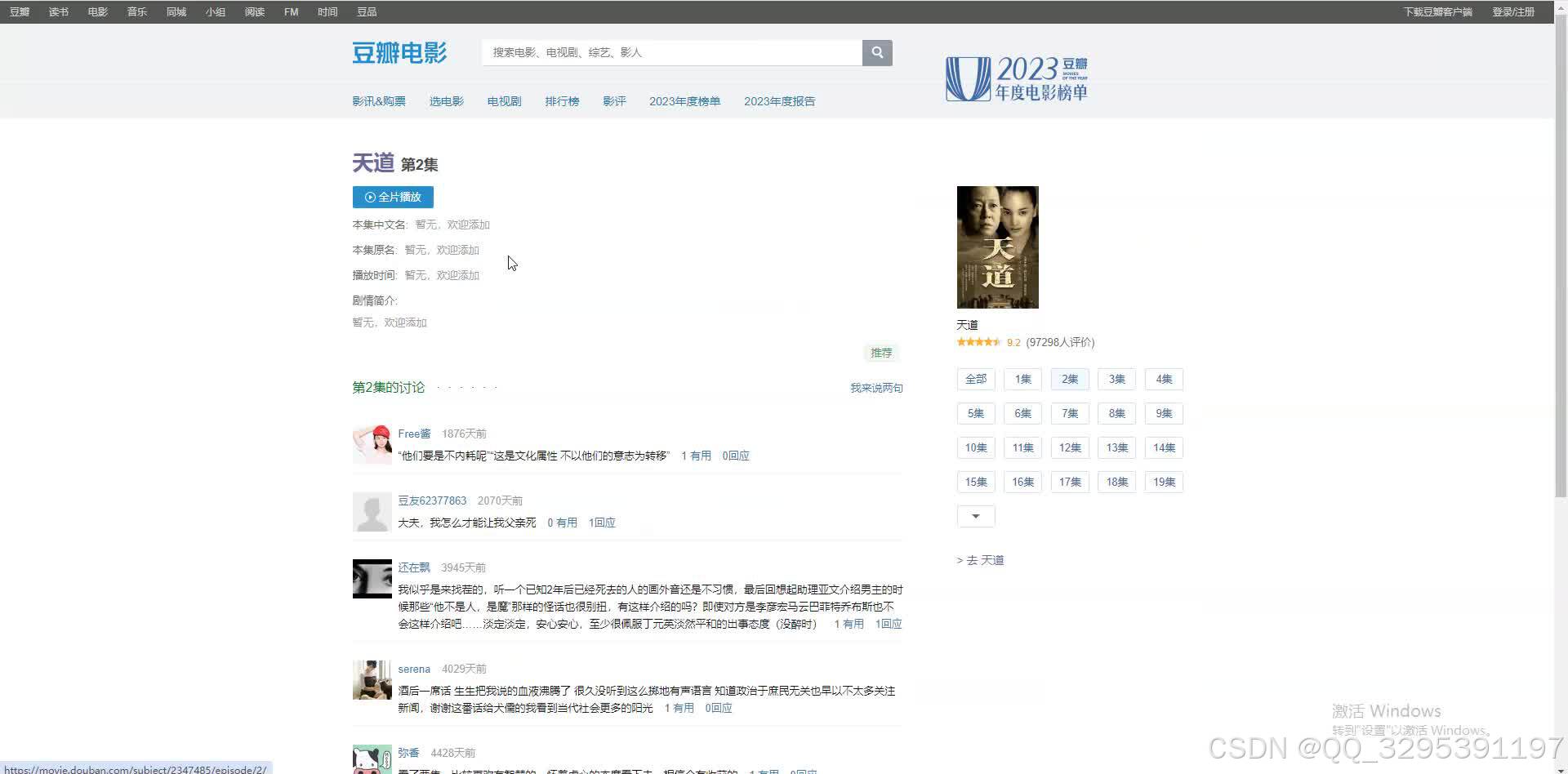The width and height of the screenshot is (1568, 774).
Task: Select episode 9集
Action: tap(1164, 413)
